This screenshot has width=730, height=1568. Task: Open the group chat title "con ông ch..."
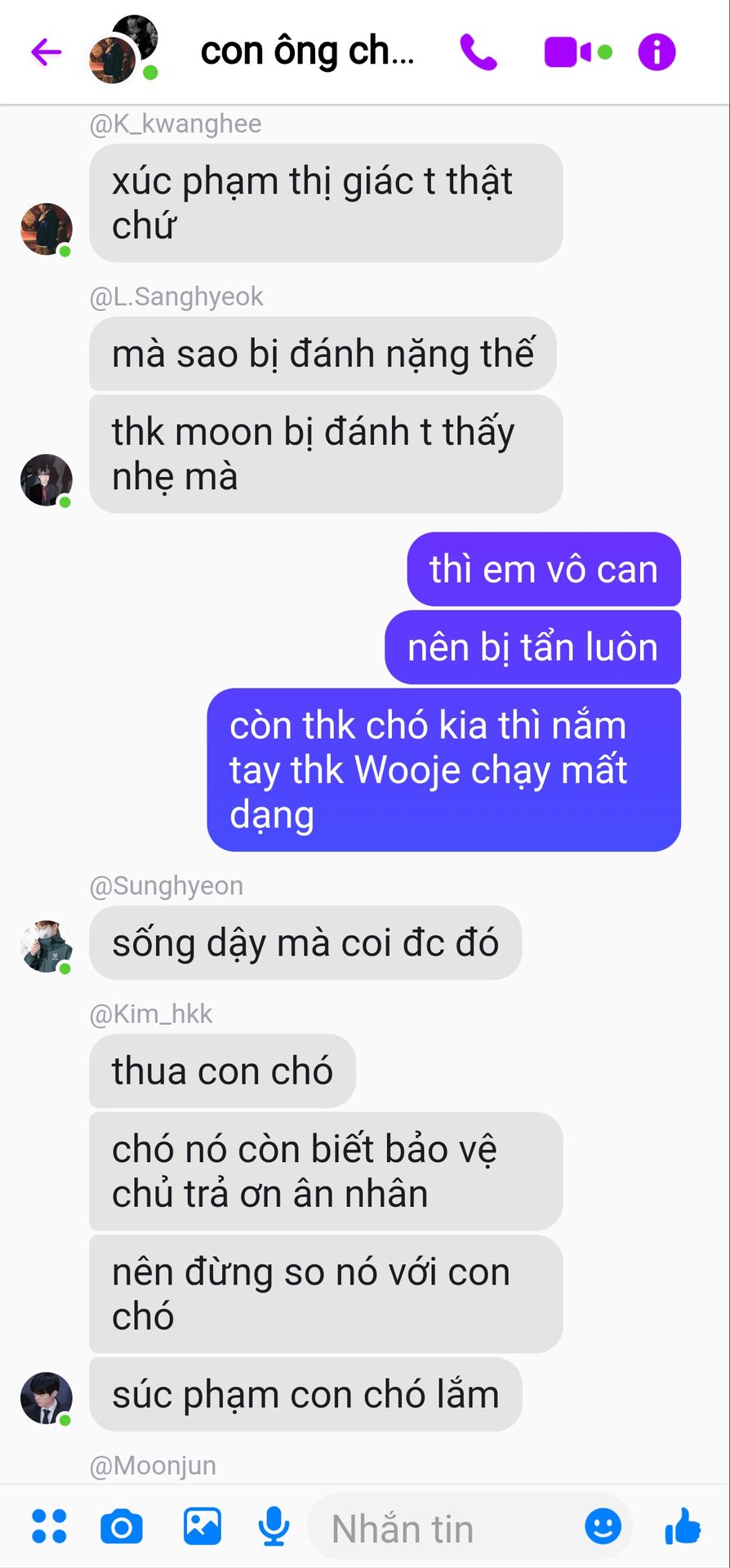(308, 51)
